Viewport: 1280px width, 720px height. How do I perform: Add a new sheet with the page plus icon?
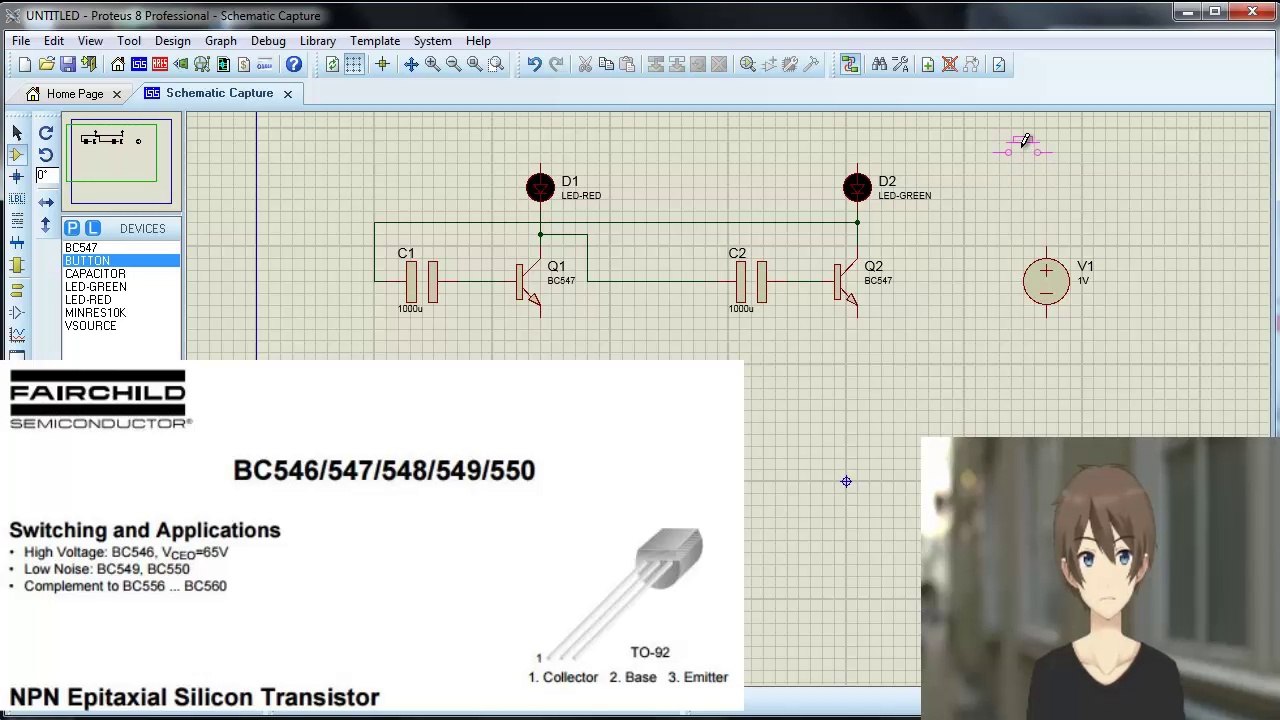point(928,65)
